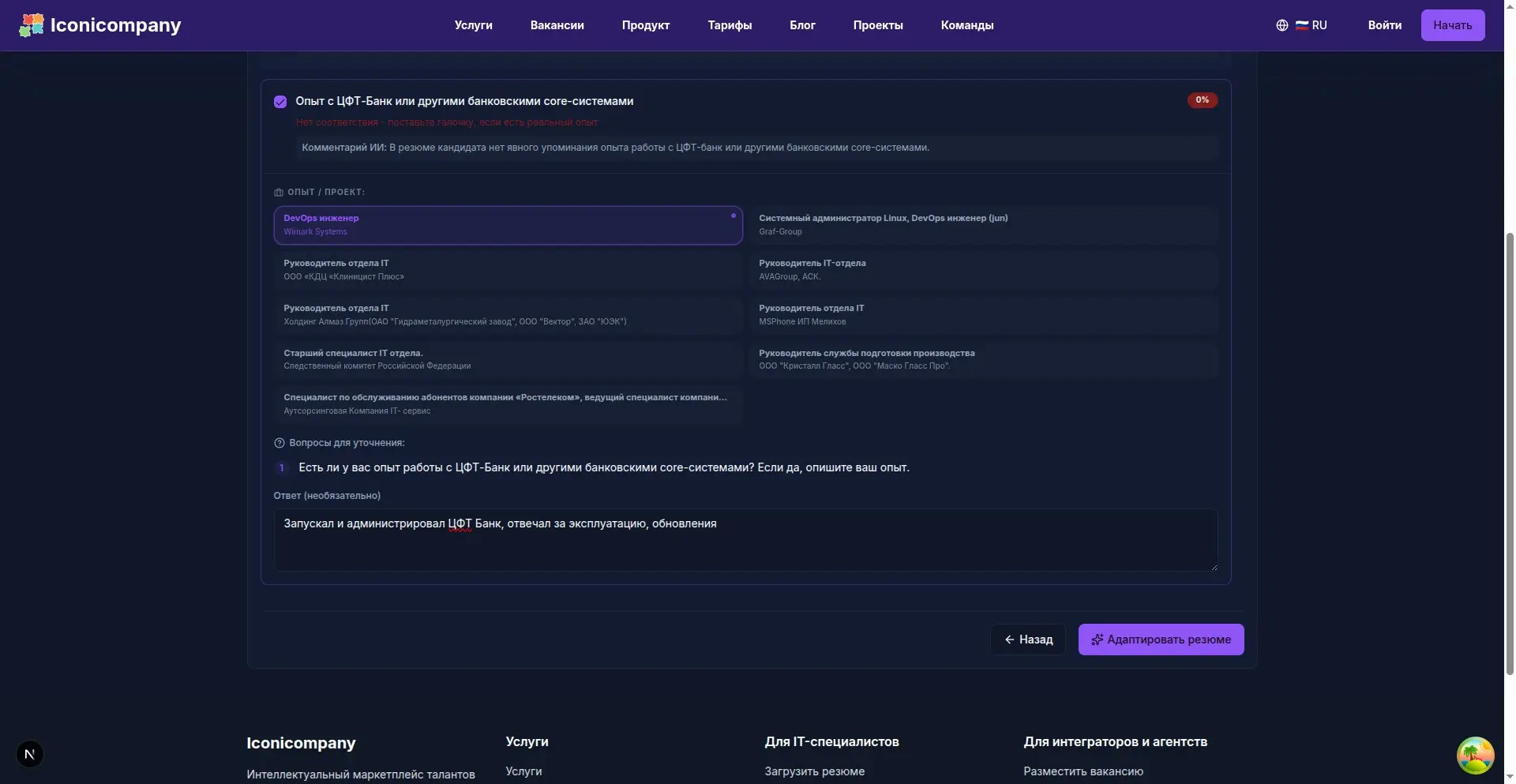The height and width of the screenshot is (784, 1516).
Task: Click the Интеллектуальный маркетплейс талантов tagline
Action: (x=361, y=775)
